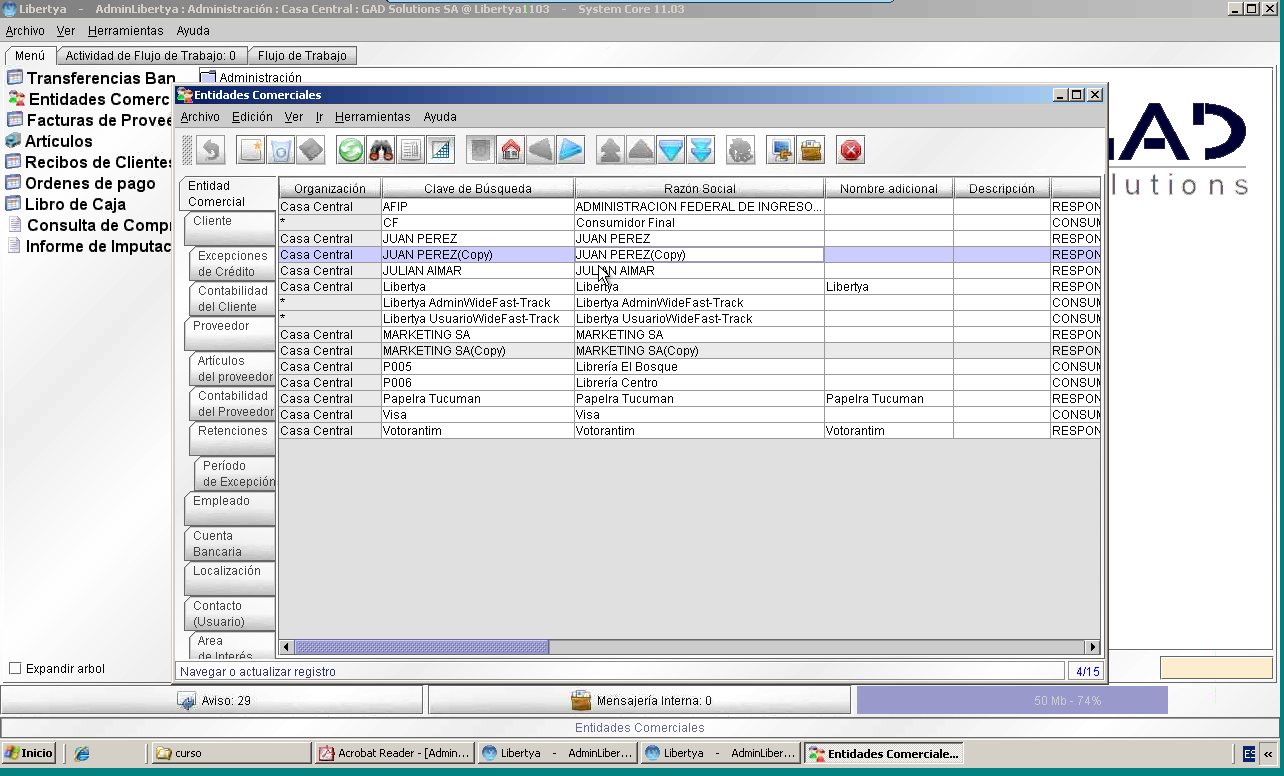Open Excepciones de Crédito side tab
1284x776 pixels.
point(232,263)
